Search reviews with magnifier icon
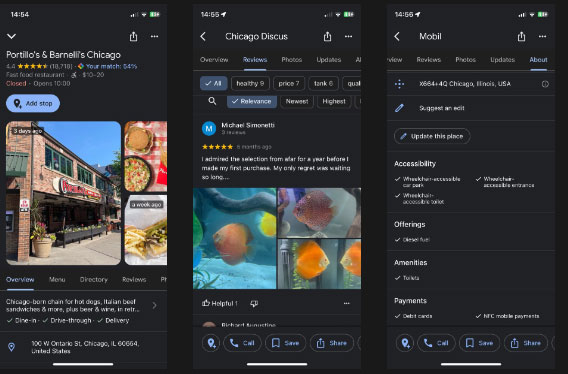568x374 pixels. (213, 101)
